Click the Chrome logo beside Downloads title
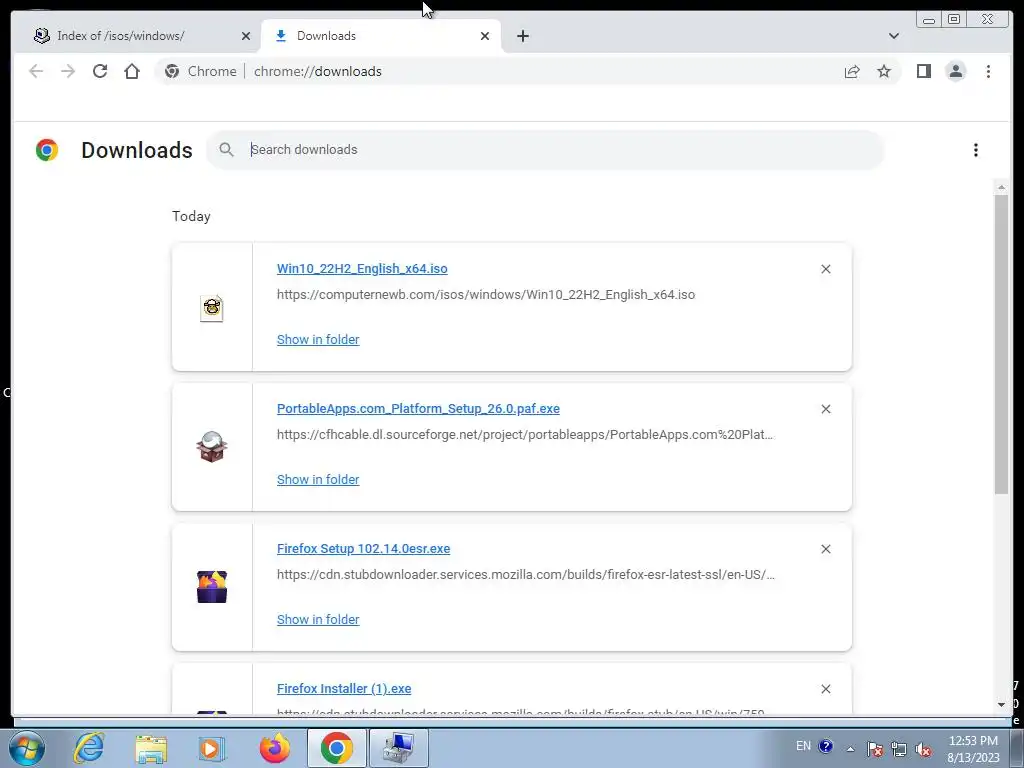 point(47,150)
